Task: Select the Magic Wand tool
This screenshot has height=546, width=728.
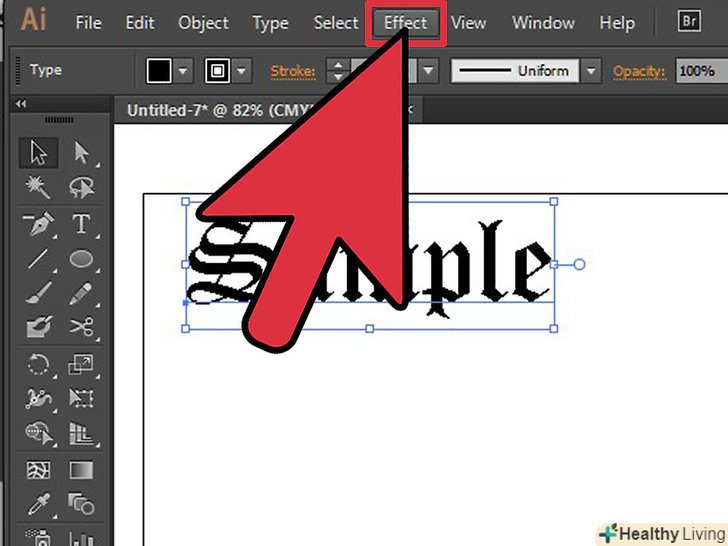Action: click(x=38, y=187)
